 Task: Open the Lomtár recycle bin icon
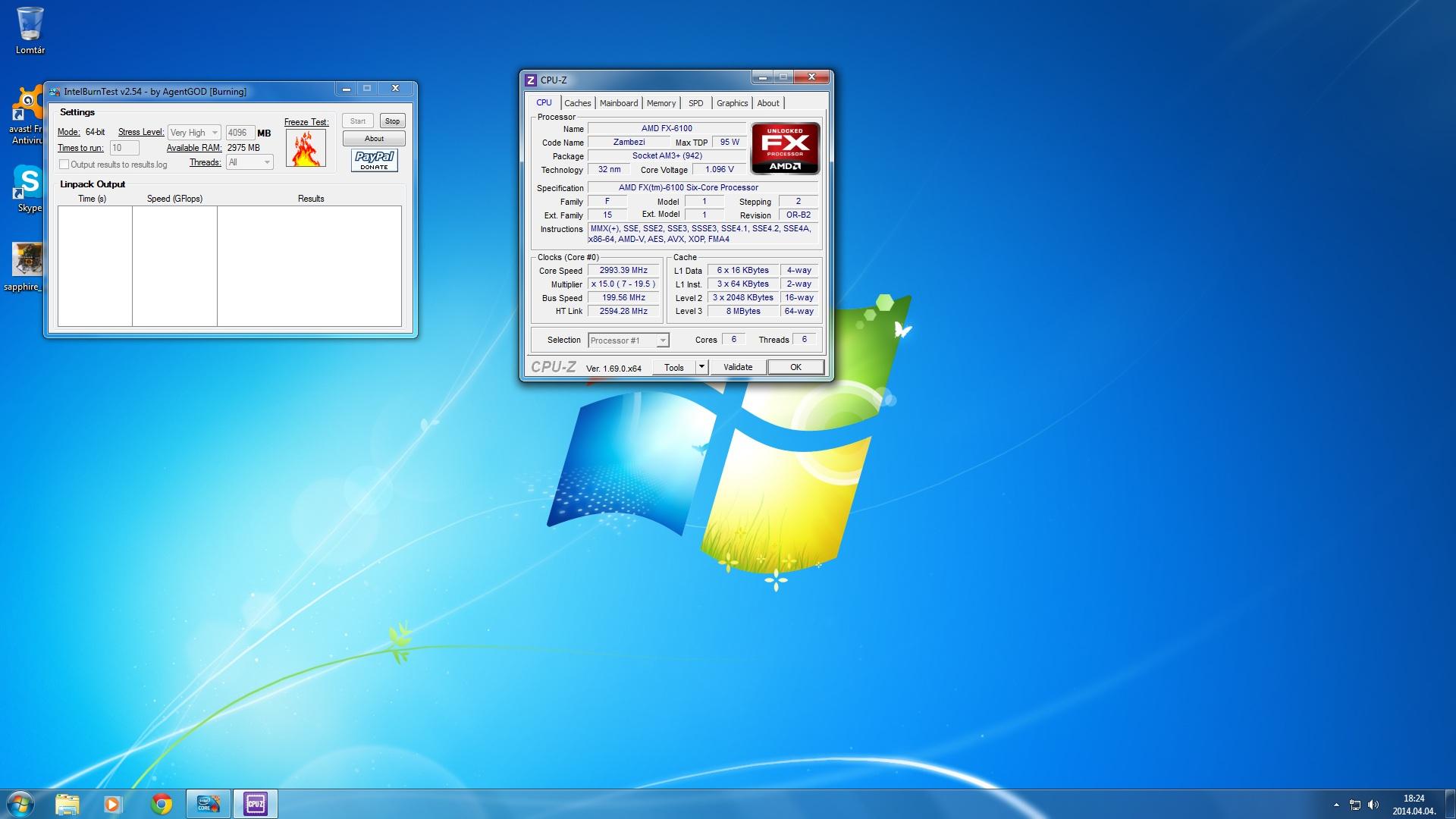tap(30, 30)
